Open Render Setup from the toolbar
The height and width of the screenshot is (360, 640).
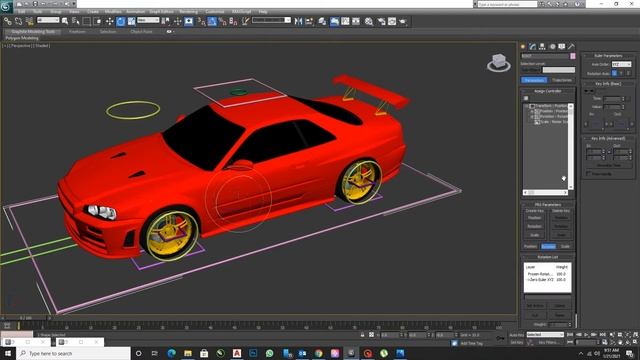point(381,21)
